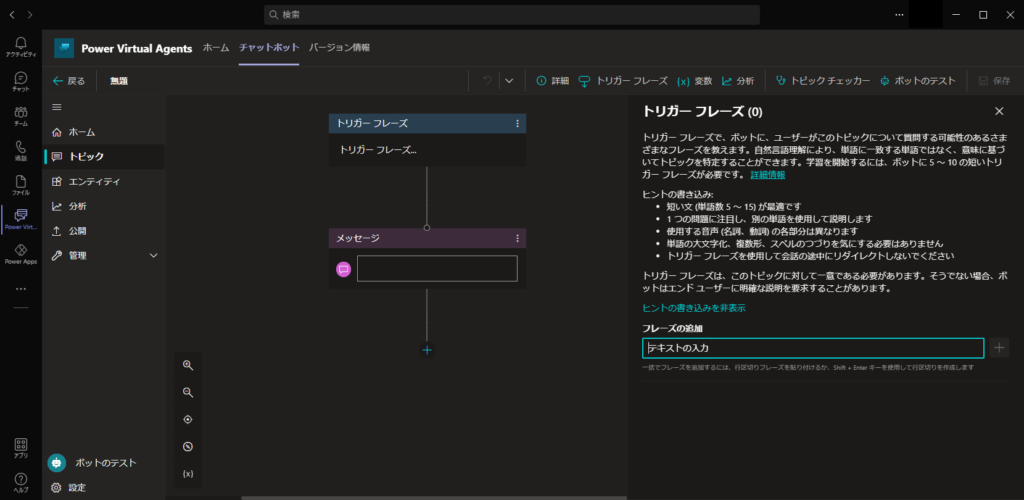
Task: Add the phrase with the plus button
Action: pos(999,348)
